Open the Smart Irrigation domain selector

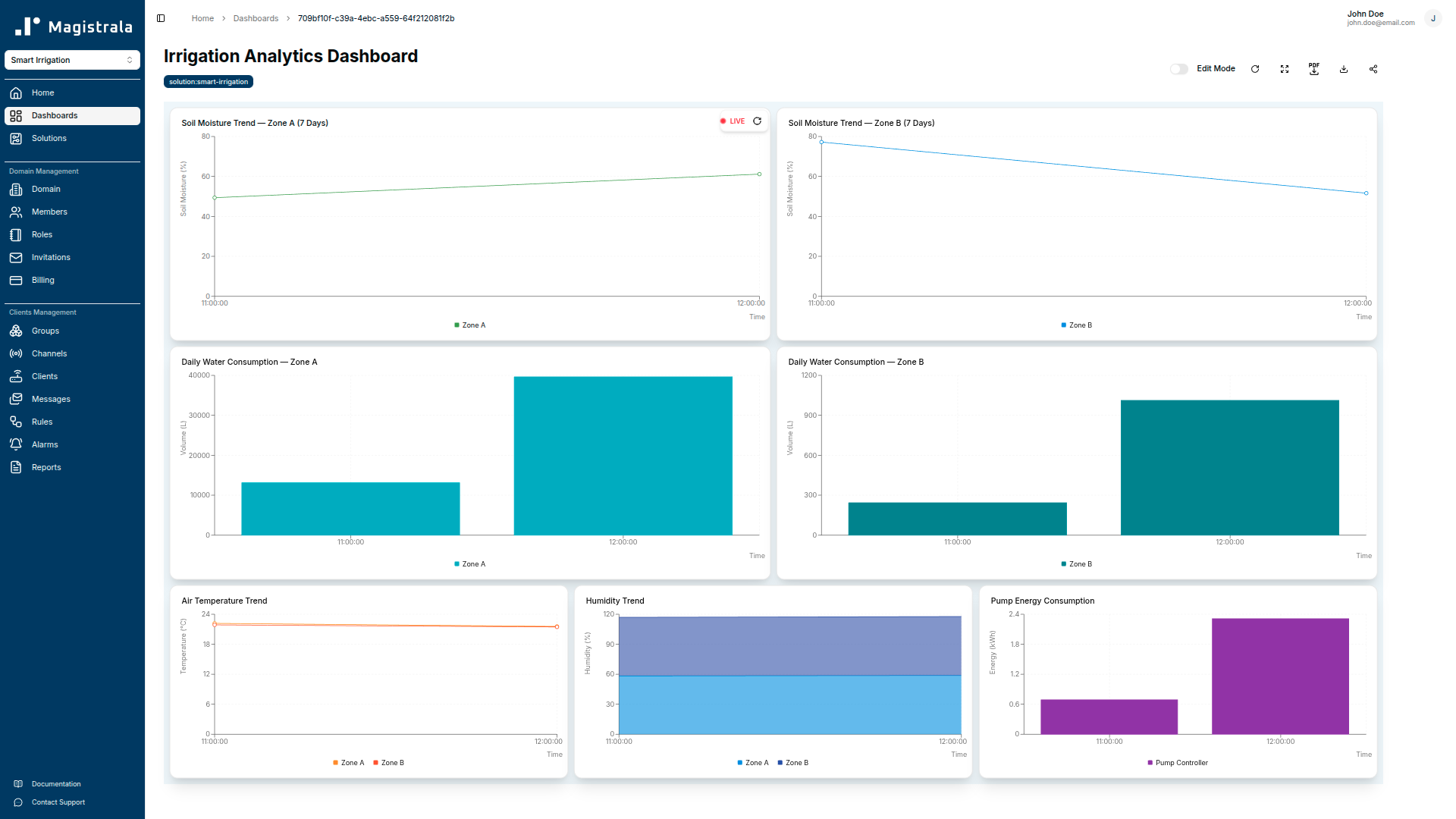(x=72, y=60)
